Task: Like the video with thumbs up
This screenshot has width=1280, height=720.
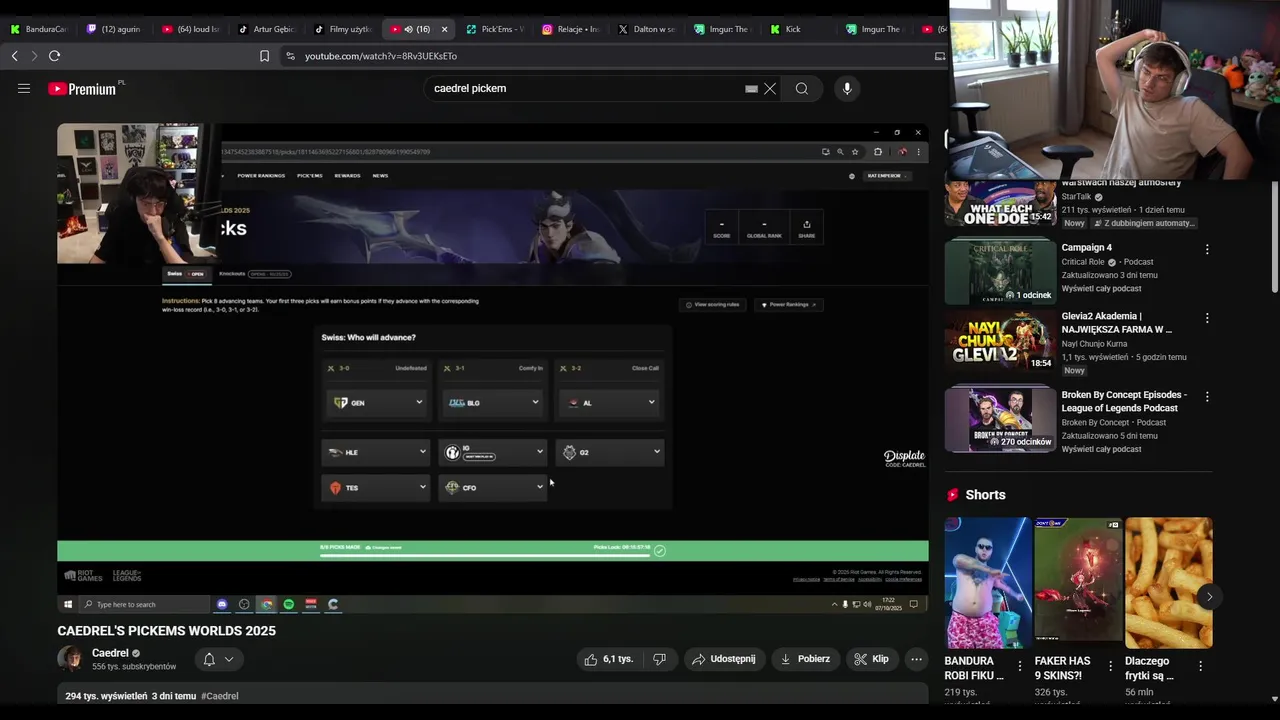Action: click(x=608, y=659)
